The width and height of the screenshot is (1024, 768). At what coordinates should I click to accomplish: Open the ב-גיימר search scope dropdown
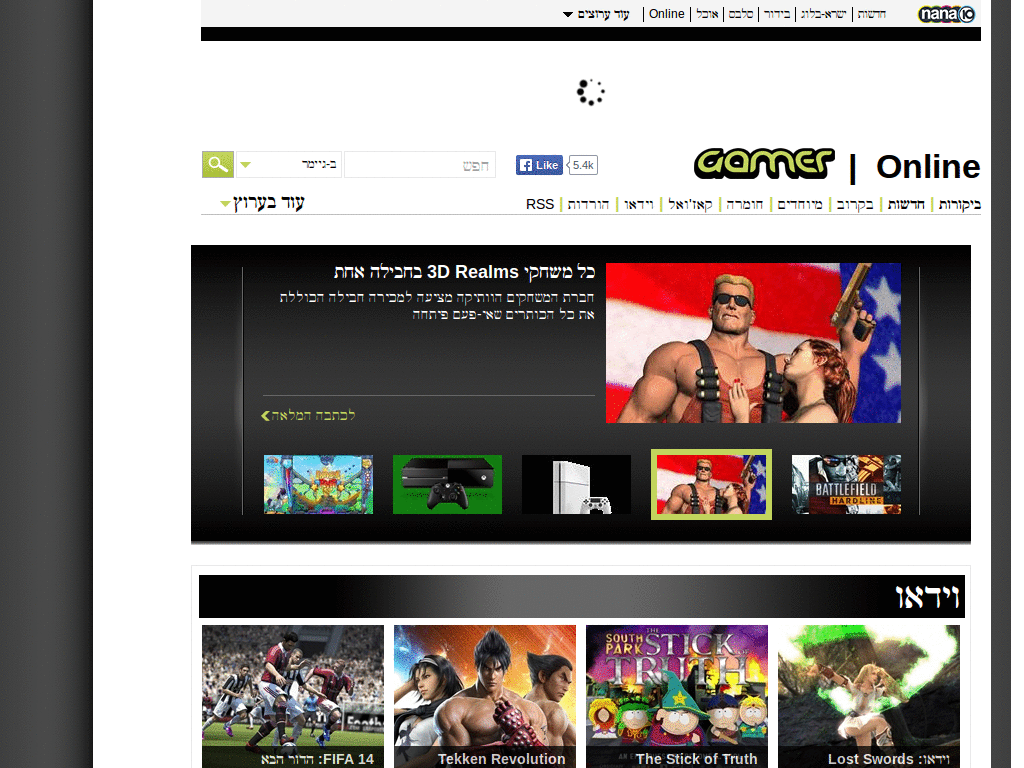click(289, 165)
